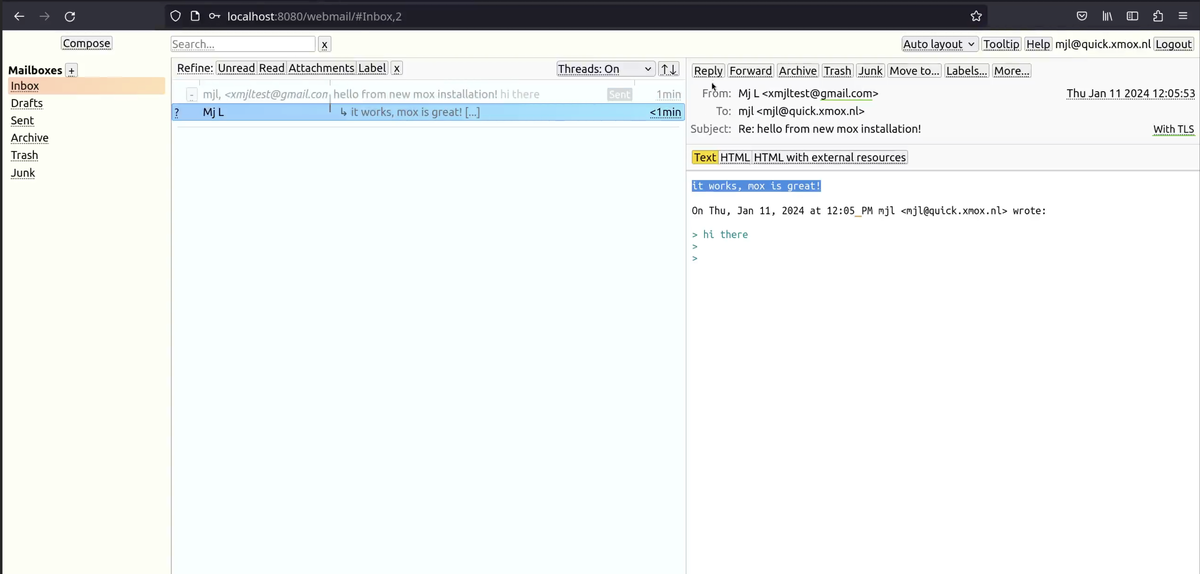
Task: Archive the open message via toolbar
Action: coord(798,70)
